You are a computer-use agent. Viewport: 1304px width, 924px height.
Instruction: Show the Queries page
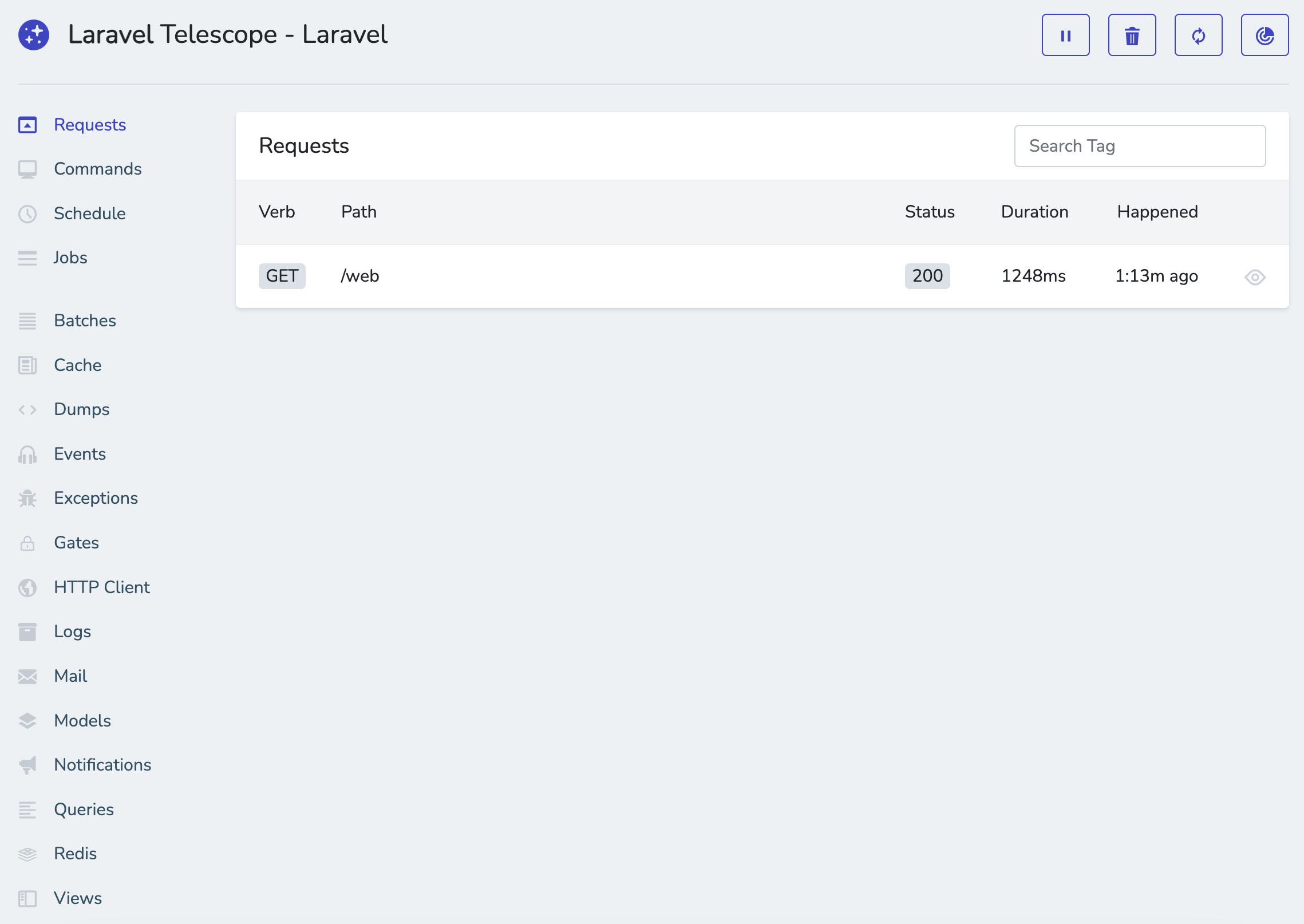[x=84, y=810]
